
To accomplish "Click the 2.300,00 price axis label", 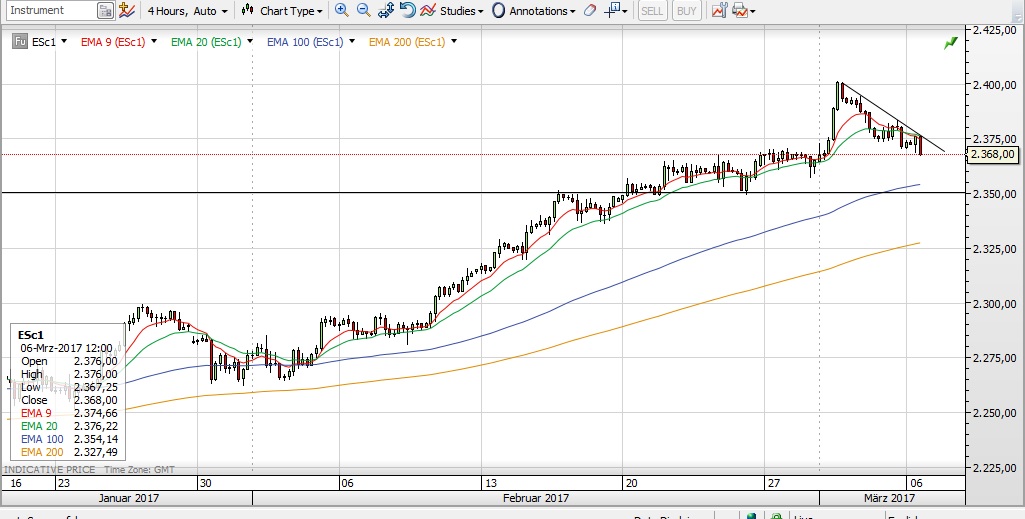I will coord(994,304).
